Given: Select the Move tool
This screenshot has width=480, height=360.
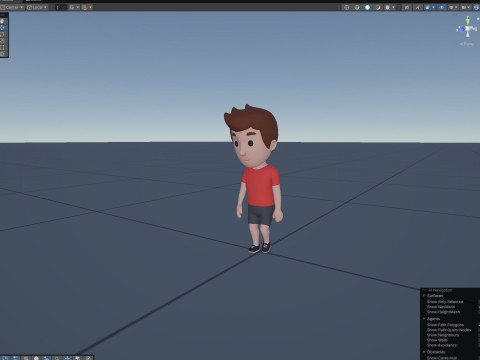Looking at the screenshot, I should point(2,28).
